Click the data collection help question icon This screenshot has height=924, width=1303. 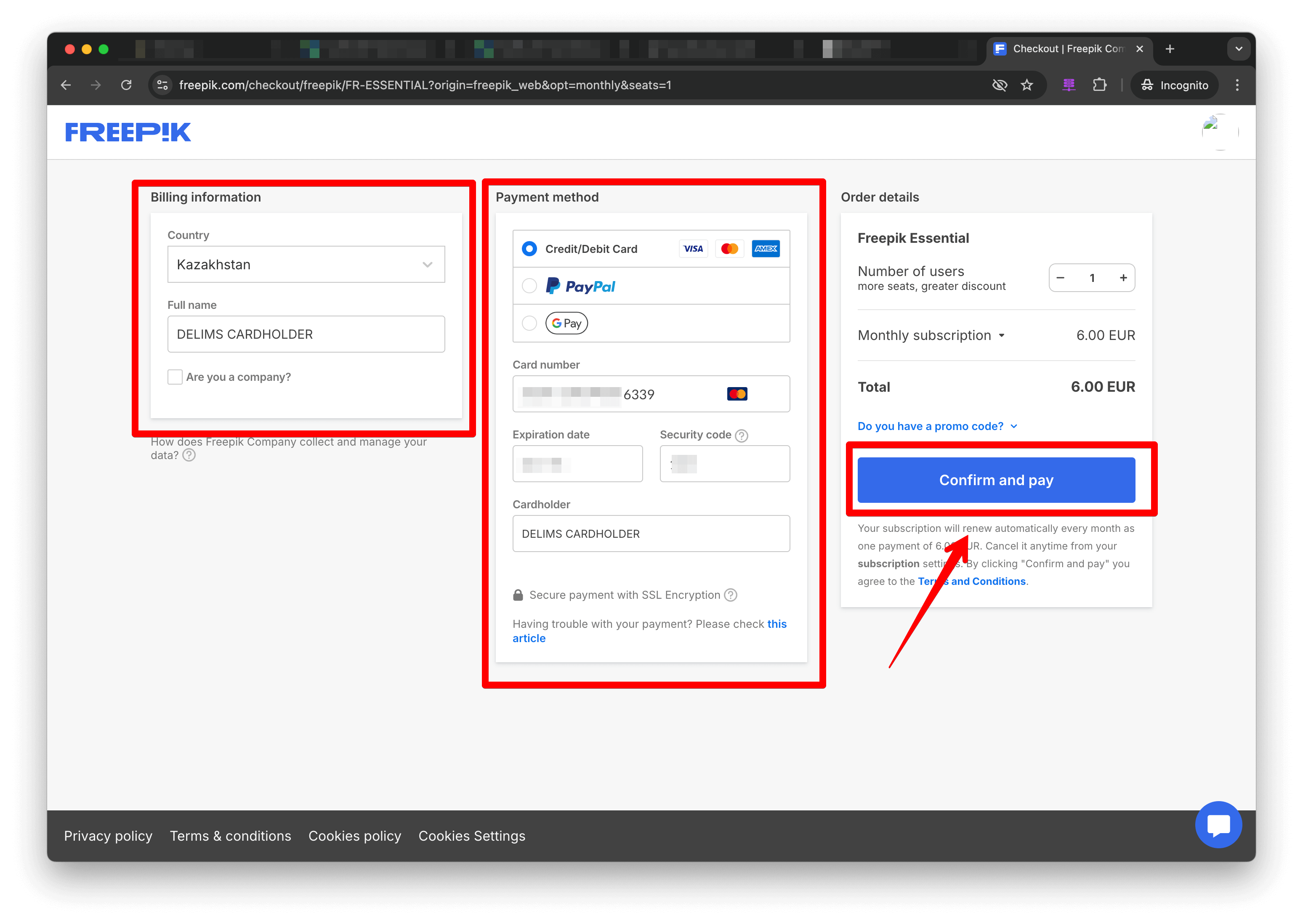point(189,454)
